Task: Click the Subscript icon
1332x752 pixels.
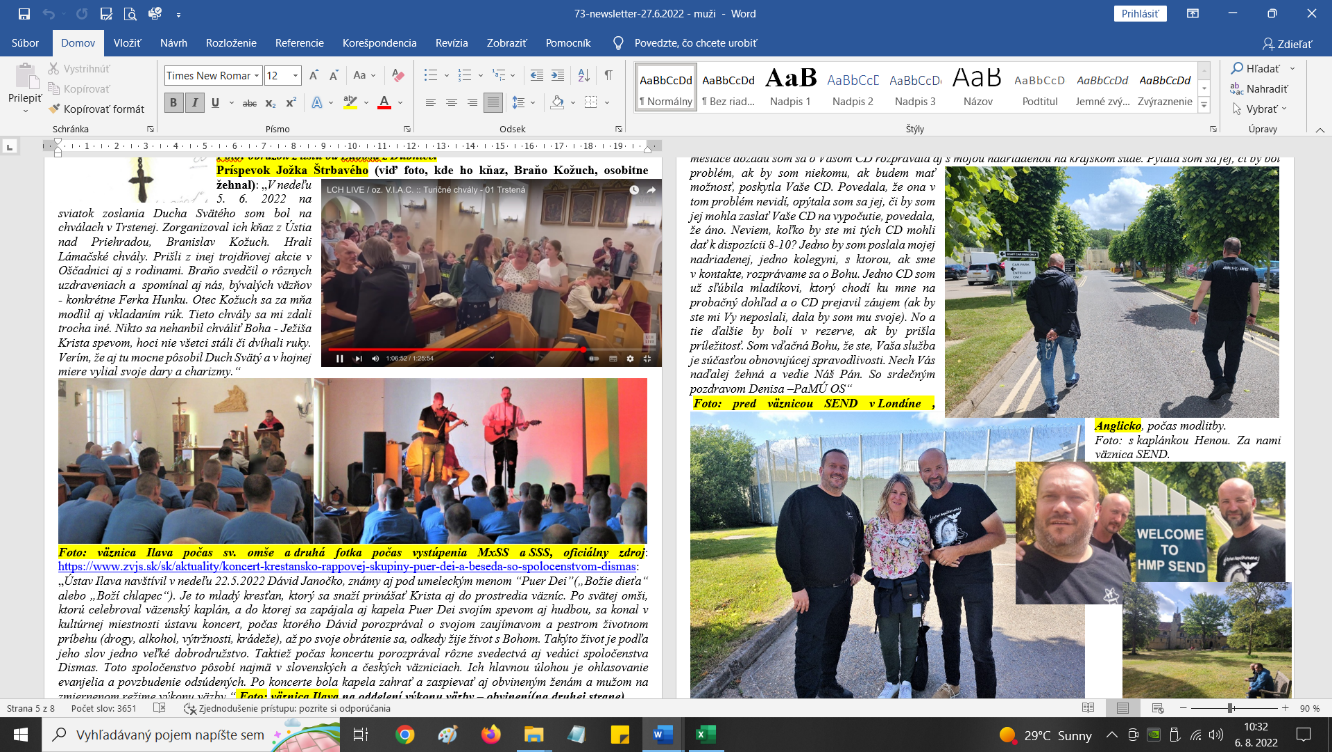Action: [x=270, y=103]
